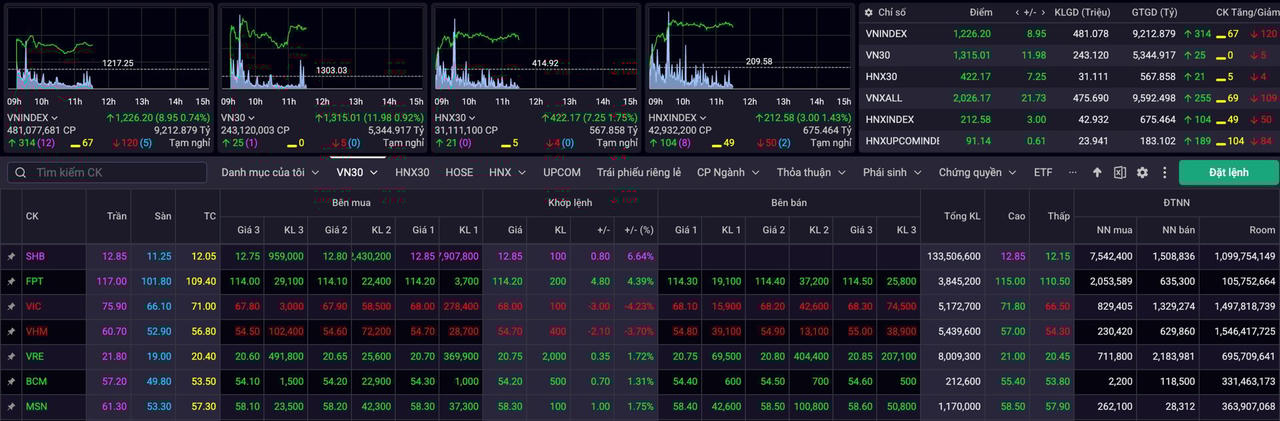Click the left arrow beside +/- in the index table
Image resolution: width=1280 pixels, height=421 pixels.
[1018, 12]
